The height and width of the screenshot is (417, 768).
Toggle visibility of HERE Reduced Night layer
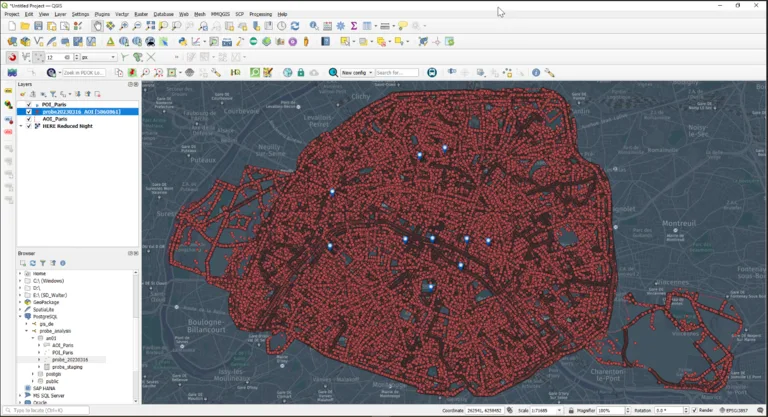[x=29, y=126]
